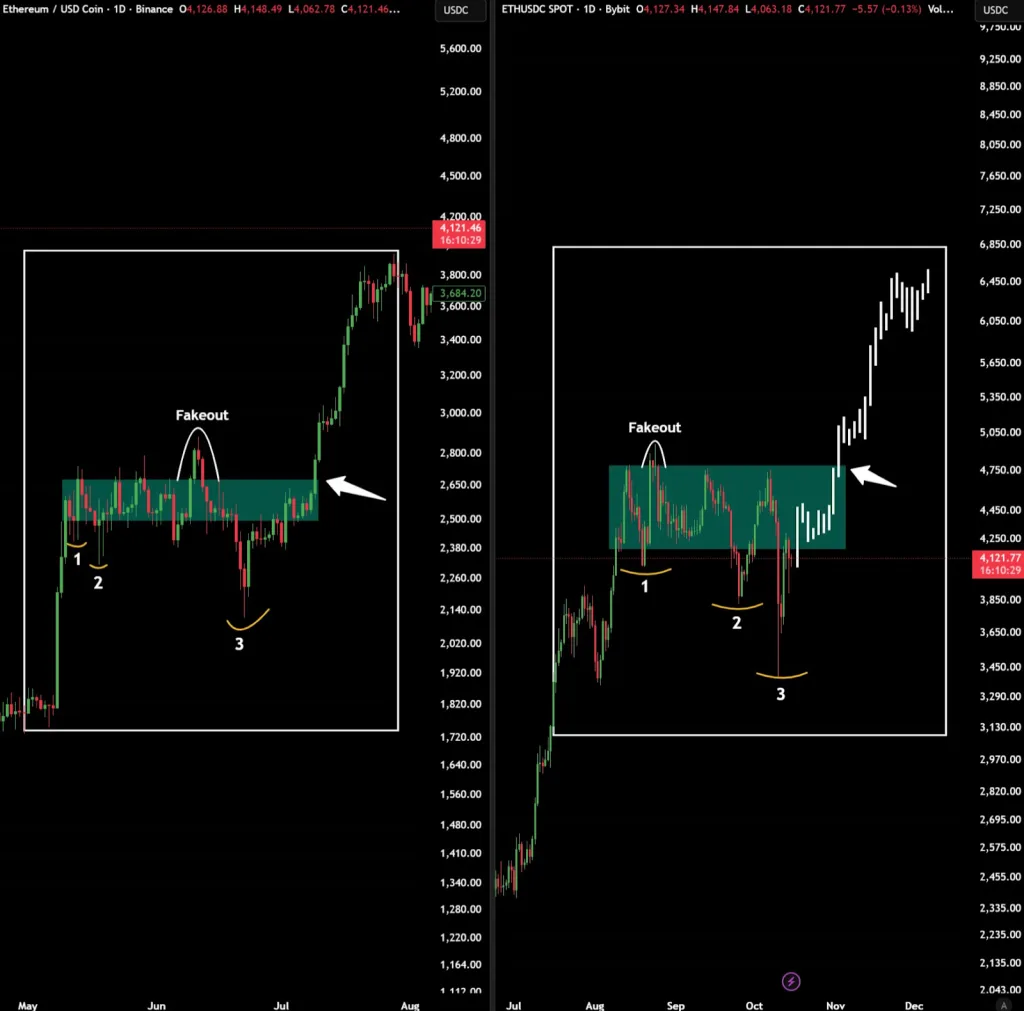Image resolution: width=1024 pixels, height=1011 pixels.
Task: Select the 'Fakeout' label on right chart
Action: pos(654,427)
